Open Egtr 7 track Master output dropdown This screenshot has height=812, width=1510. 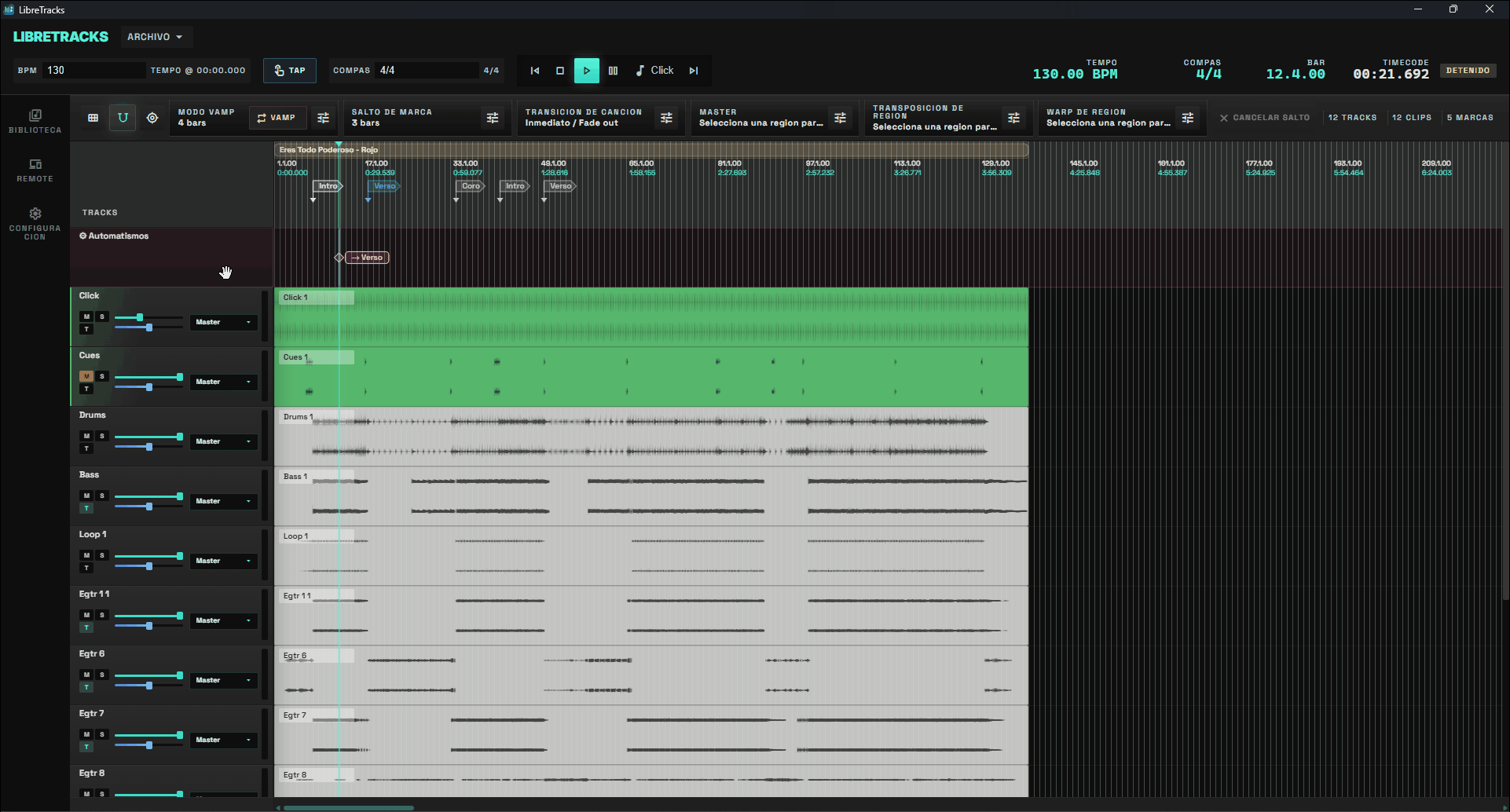[223, 740]
